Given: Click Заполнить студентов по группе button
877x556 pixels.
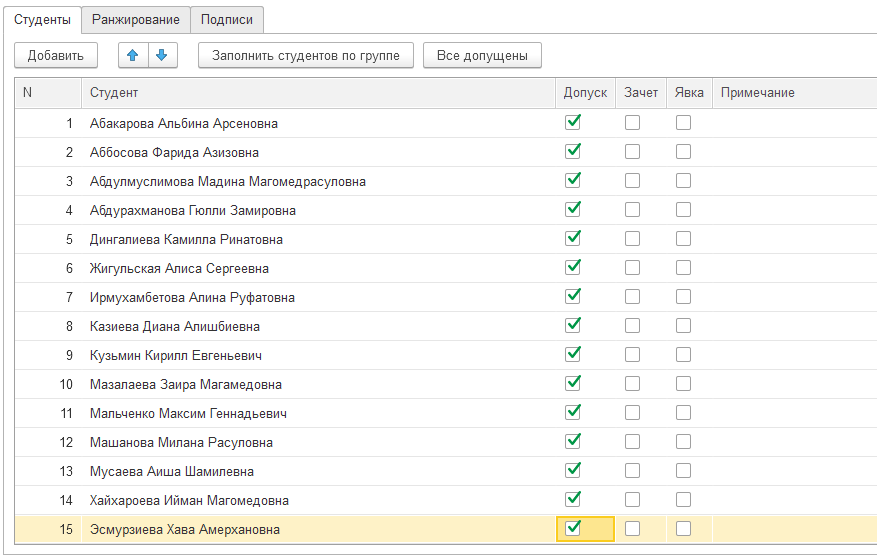Looking at the screenshot, I should click(x=306, y=55).
